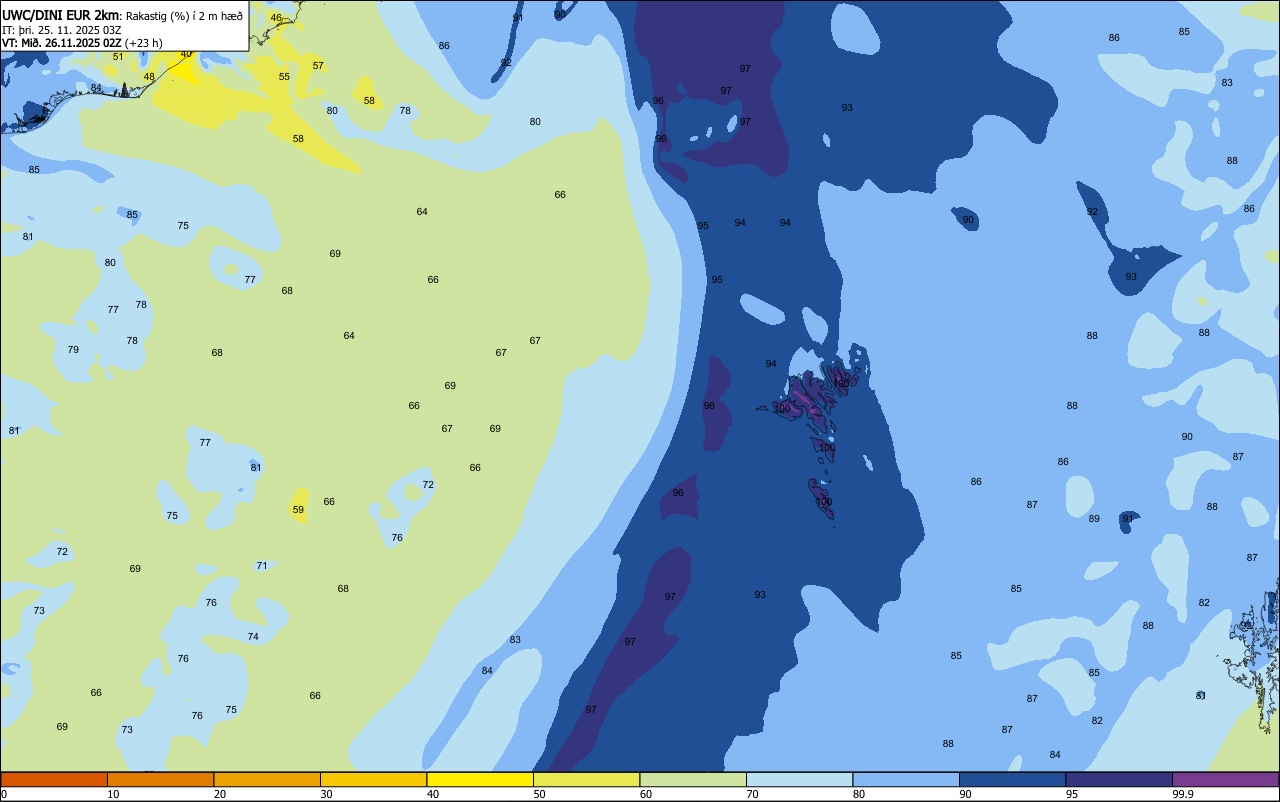This screenshot has width=1280, height=802.
Task: Click the humidity value '79' on the map
Action: coord(73,350)
